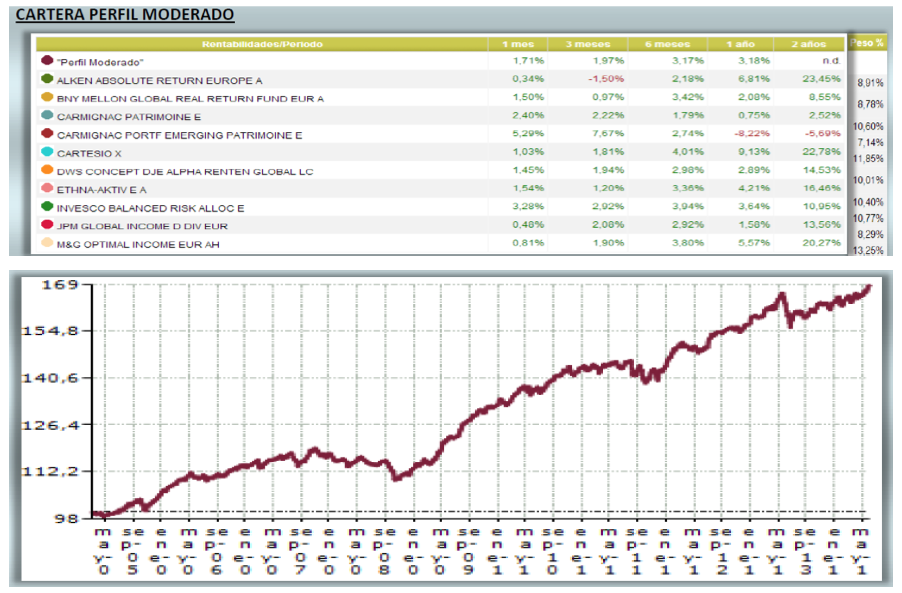Select the 13,25% weight value
Viewport: 902px width, 593px height.
point(868,251)
